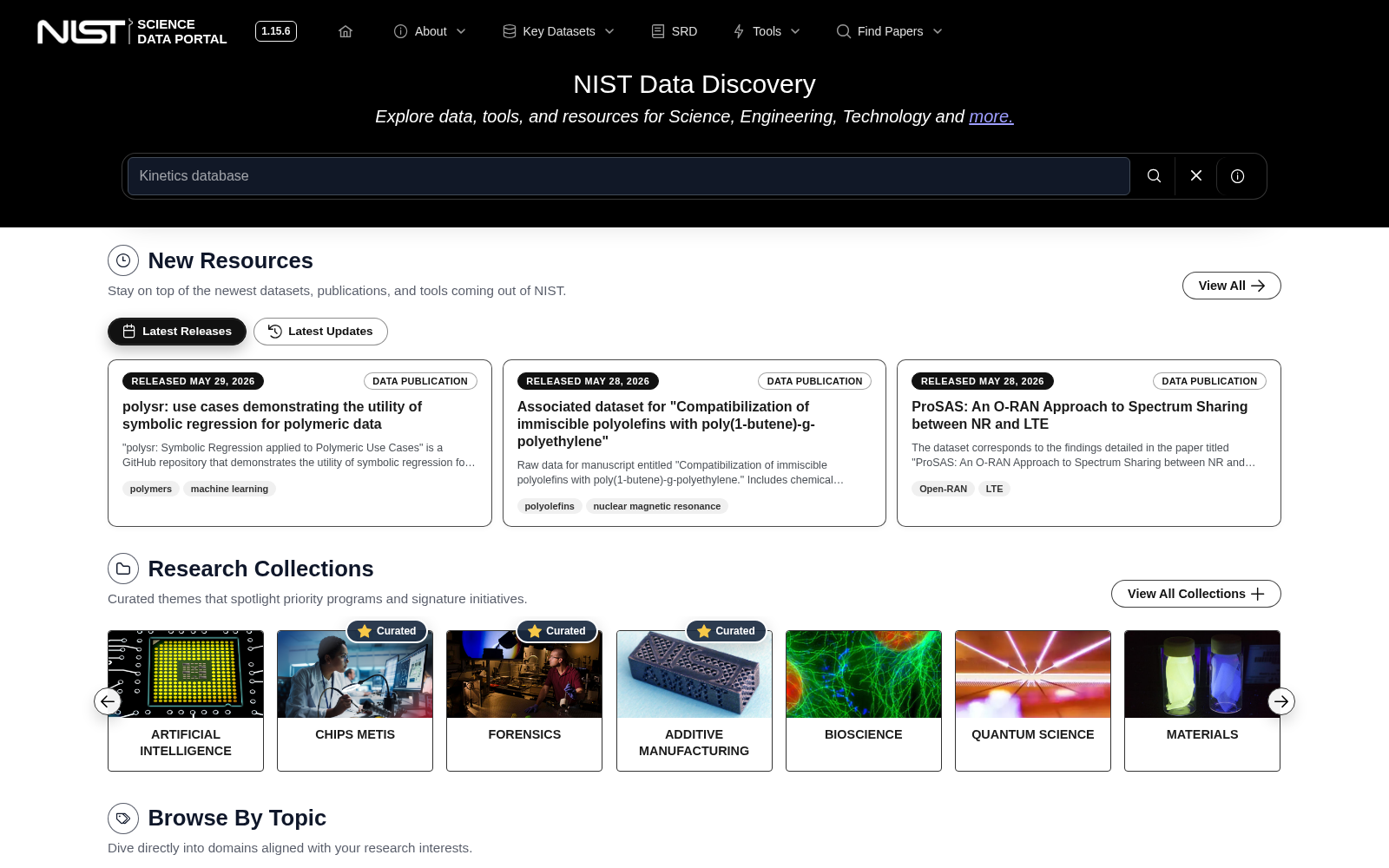Viewport: 1389px width, 868px height.
Task: Expand the Key Datasets menu
Action: [558, 31]
